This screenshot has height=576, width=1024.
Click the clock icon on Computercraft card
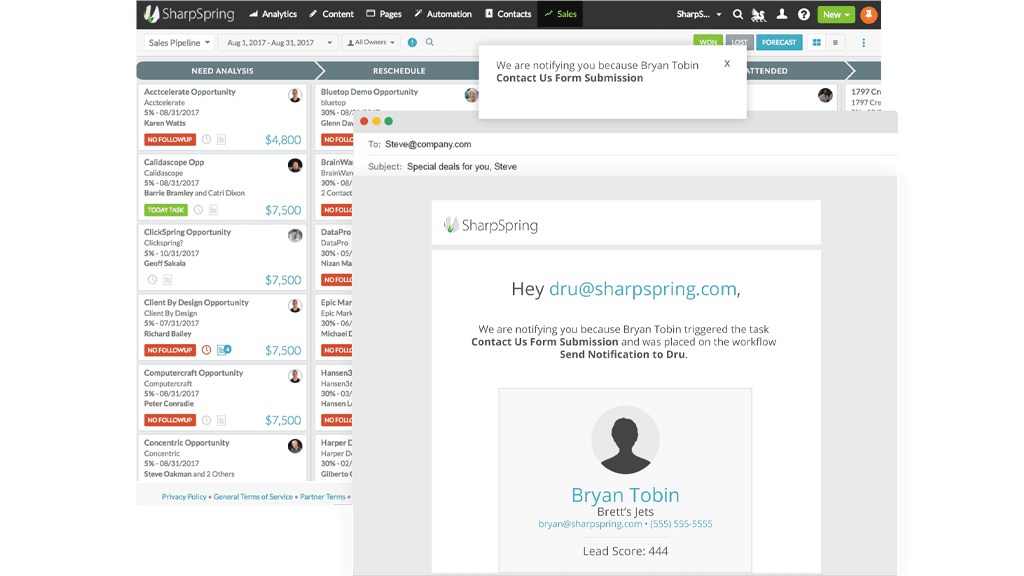tap(206, 420)
